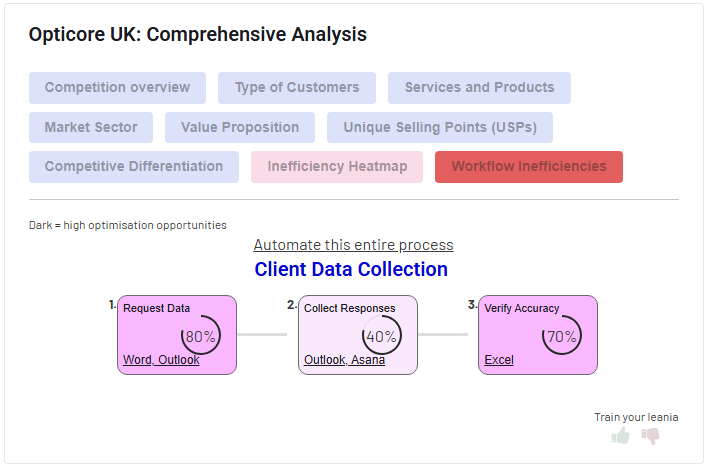Click the thumbs up feedback icon
Viewport: 705px width, 465px height.
pos(621,436)
